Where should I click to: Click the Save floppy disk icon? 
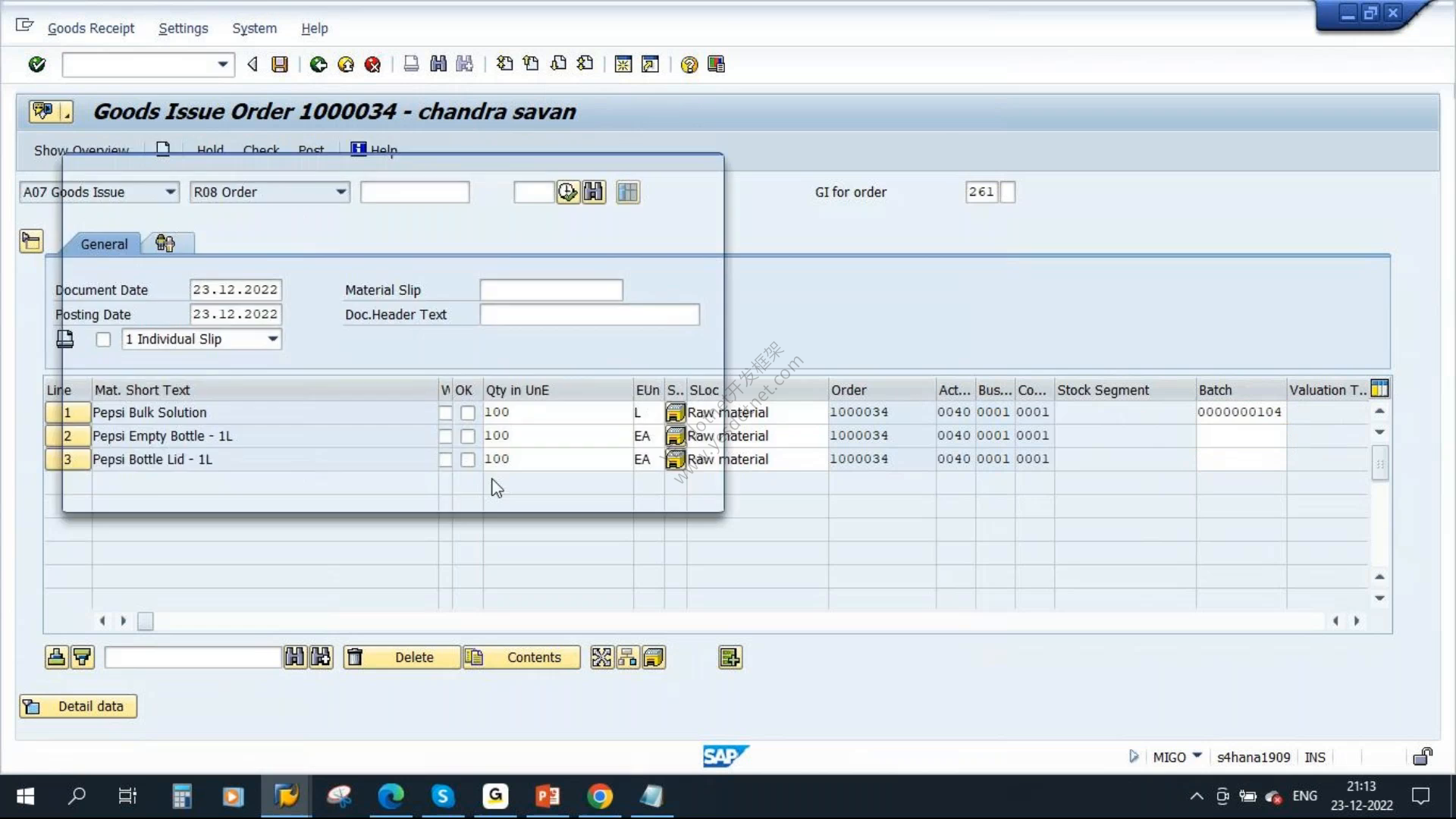click(280, 64)
